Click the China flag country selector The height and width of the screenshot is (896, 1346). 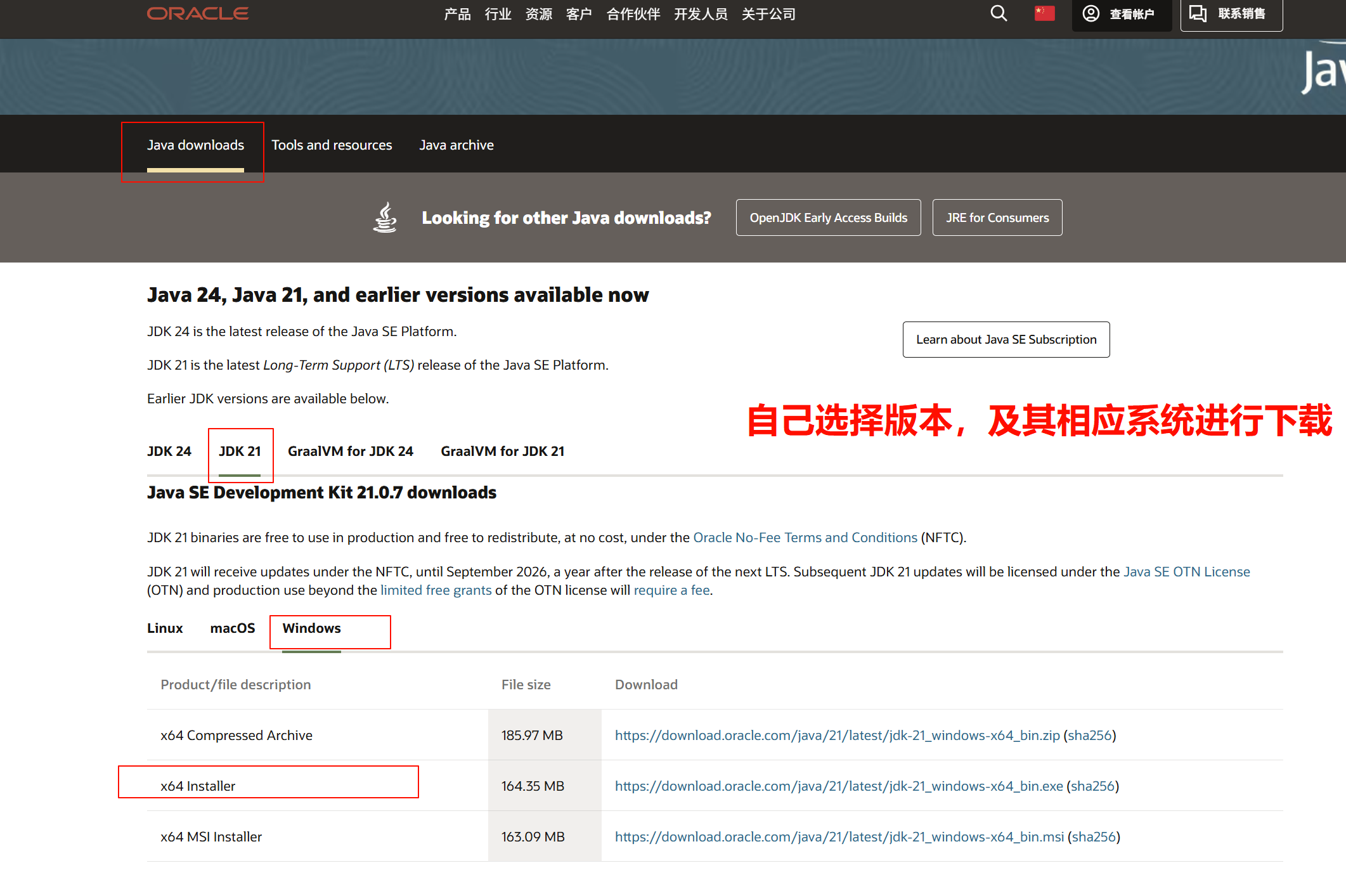[1044, 13]
